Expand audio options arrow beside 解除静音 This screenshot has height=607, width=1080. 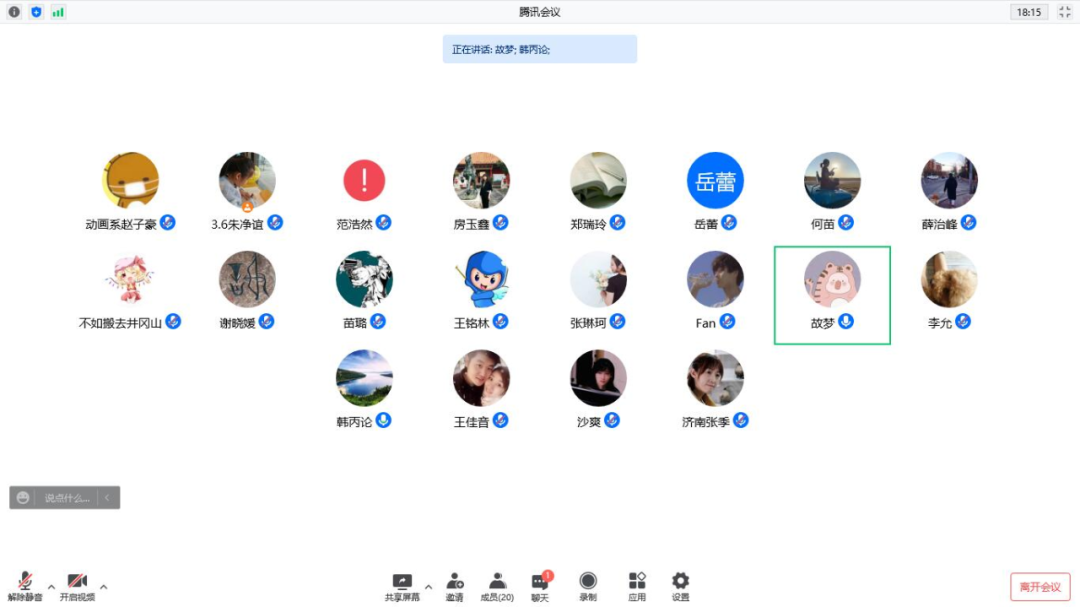pyautogui.click(x=51, y=587)
